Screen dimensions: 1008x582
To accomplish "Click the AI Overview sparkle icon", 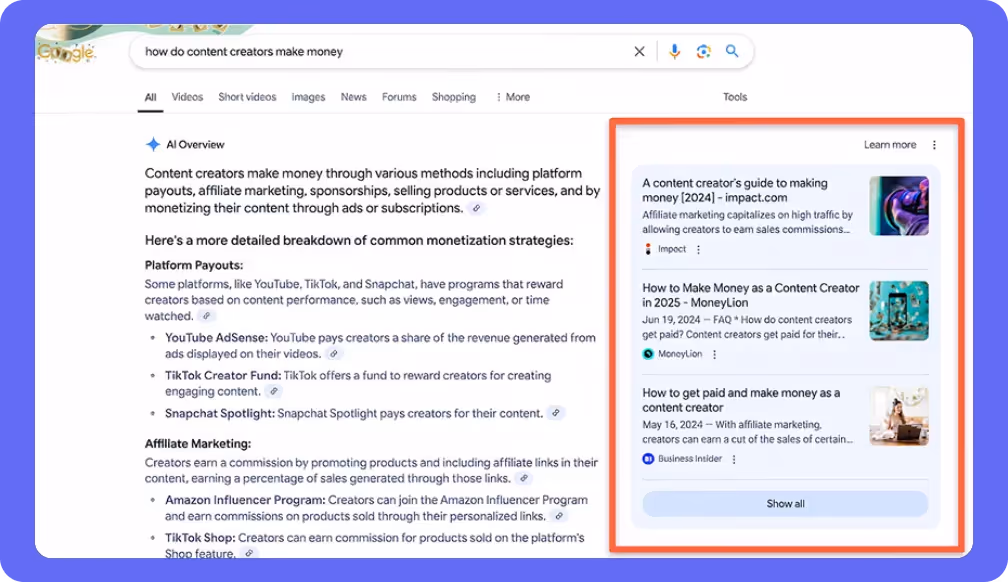I will tap(153, 145).
